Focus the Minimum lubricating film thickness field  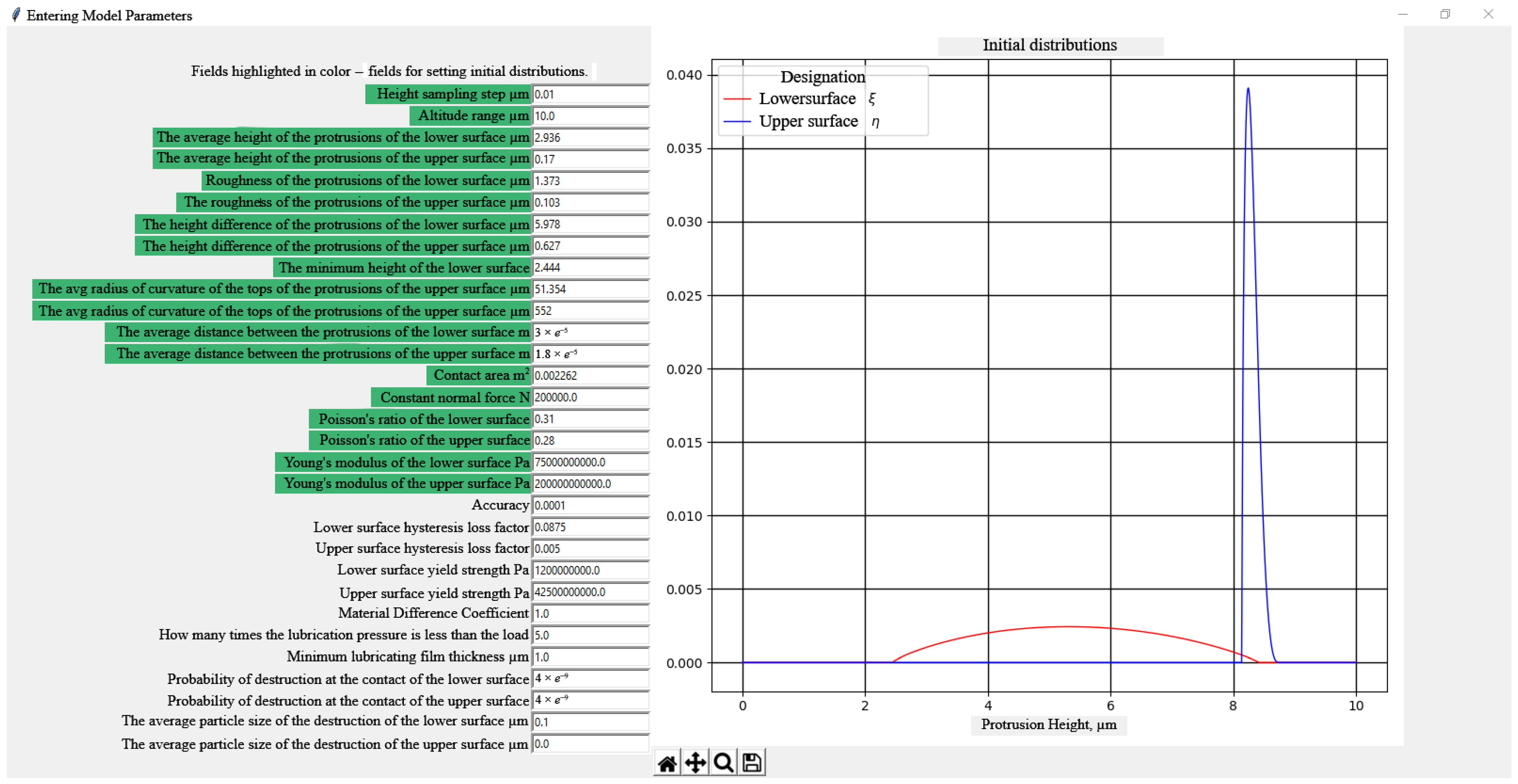pyautogui.click(x=590, y=657)
